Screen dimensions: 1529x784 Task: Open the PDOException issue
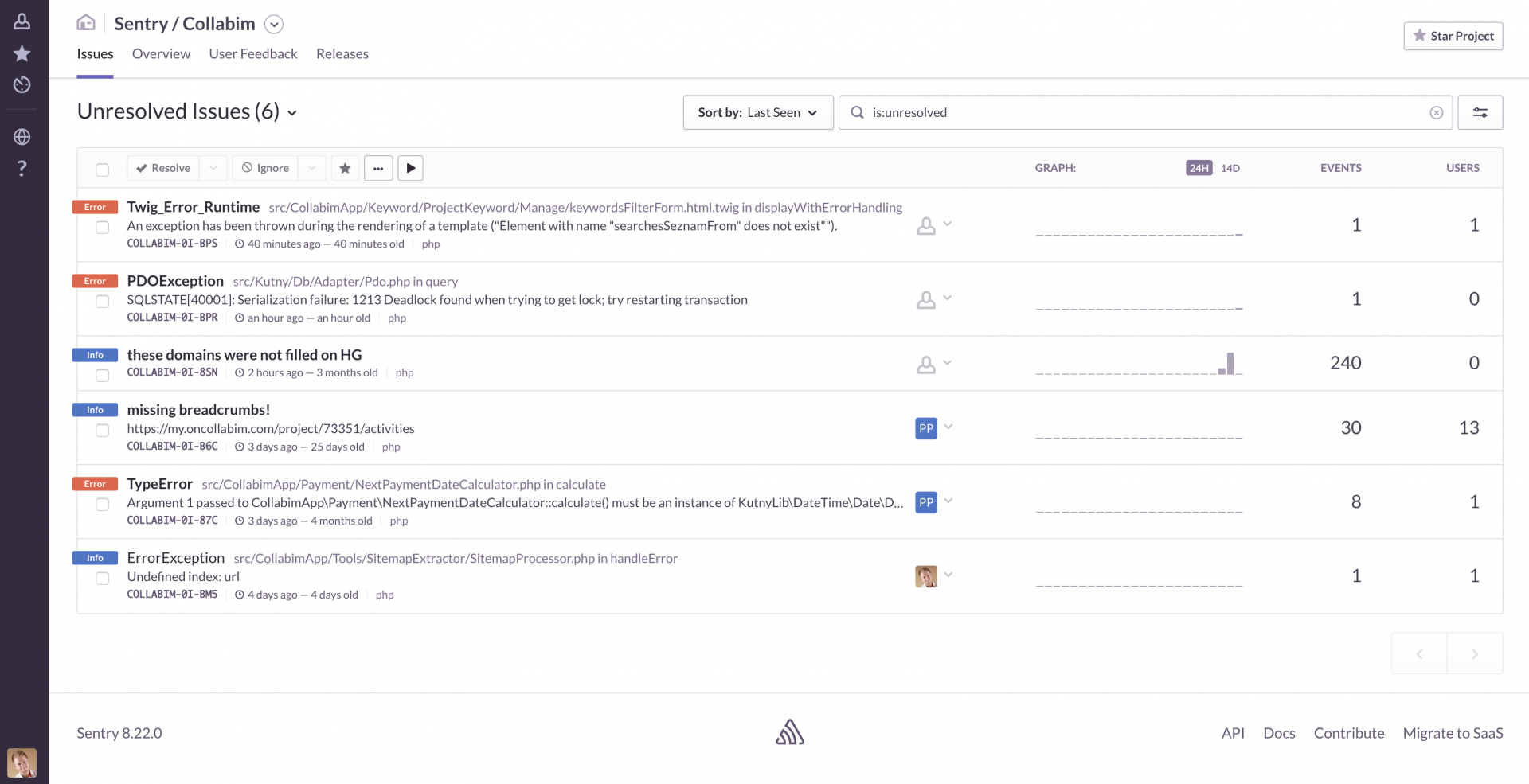(x=175, y=281)
